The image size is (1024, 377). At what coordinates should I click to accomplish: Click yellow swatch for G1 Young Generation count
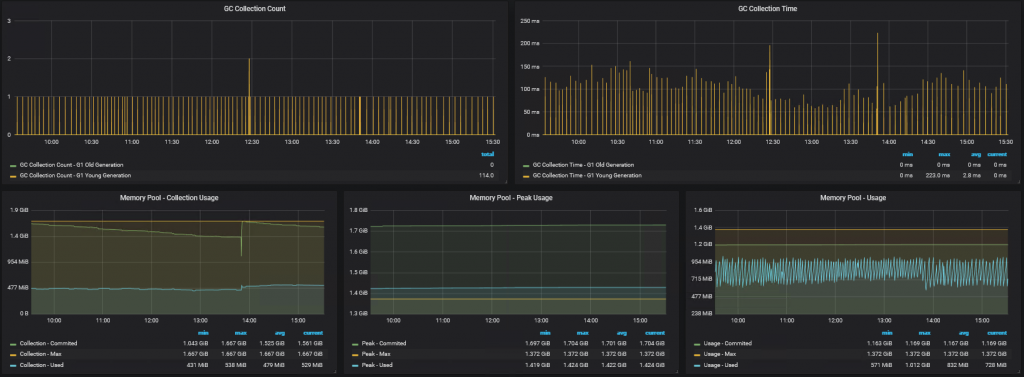point(14,176)
